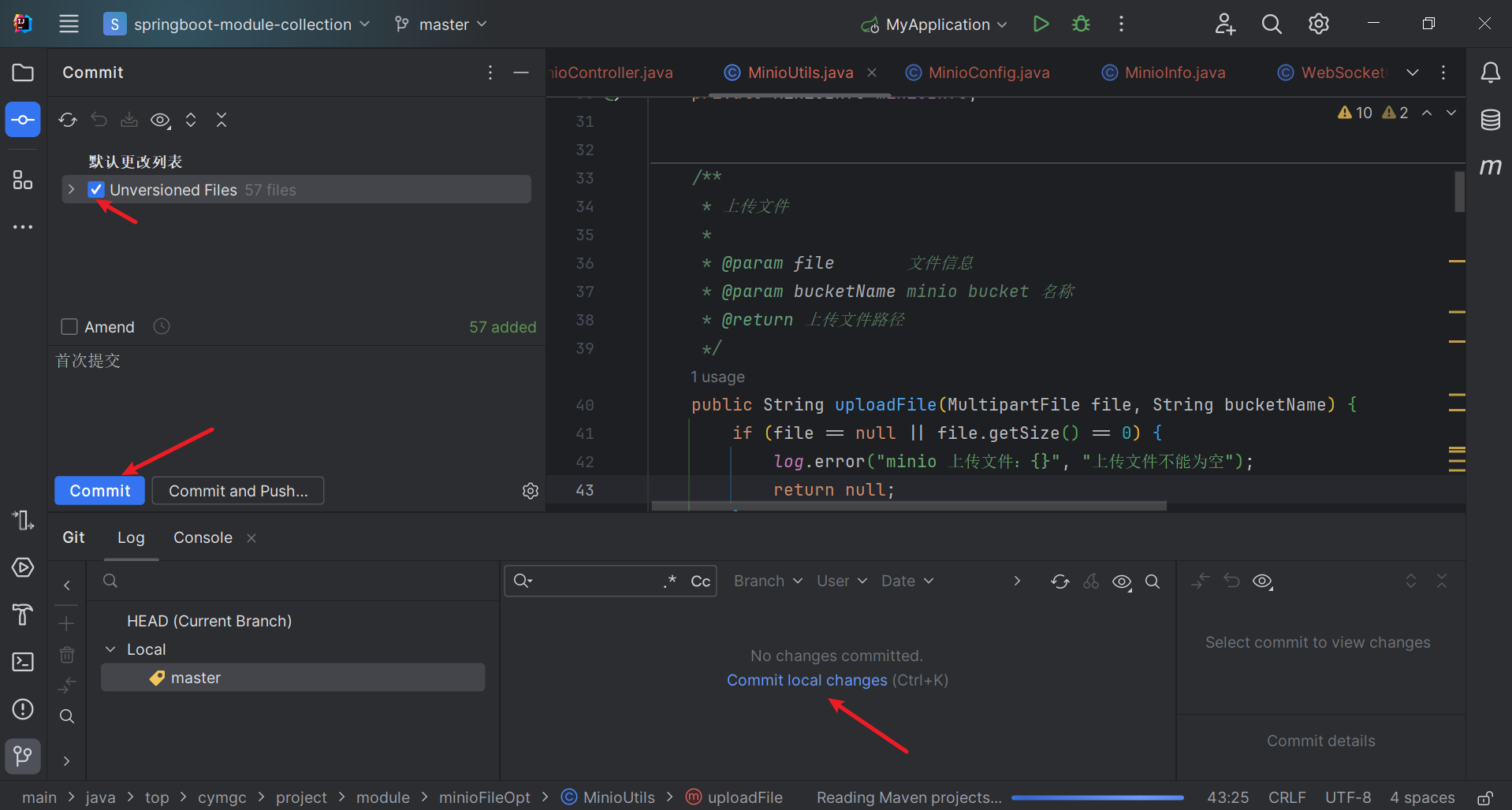Click editor vertical scrollbar thumb
The height and width of the screenshot is (810, 1512).
click(x=1459, y=191)
